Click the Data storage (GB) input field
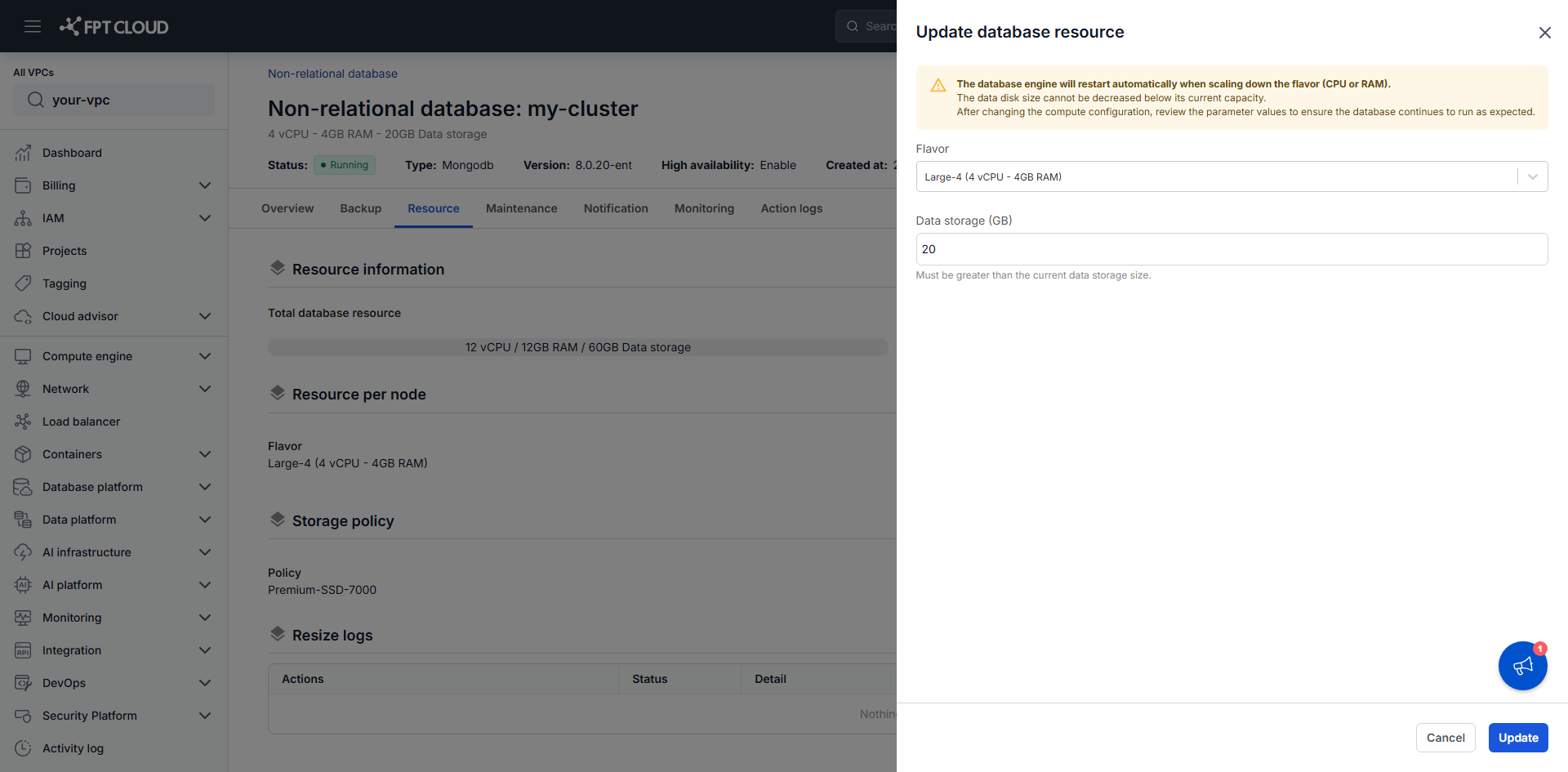 coord(1232,249)
